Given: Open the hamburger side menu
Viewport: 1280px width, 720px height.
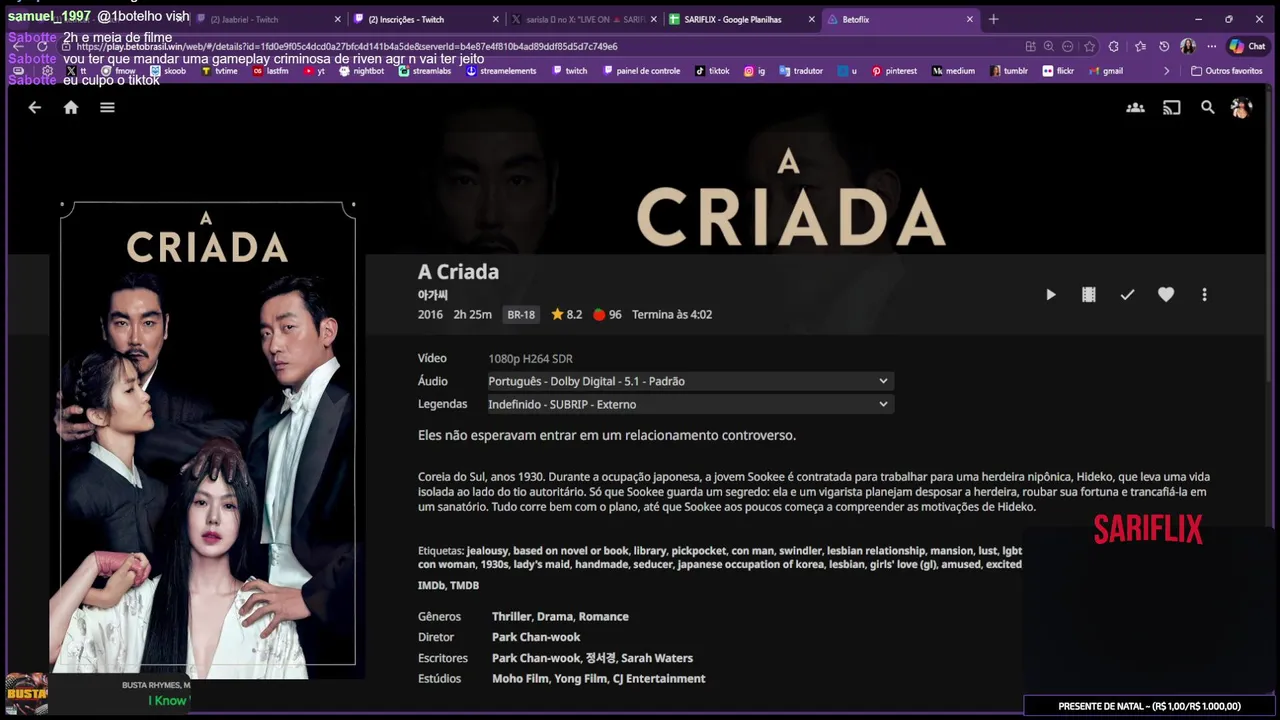Looking at the screenshot, I should click(x=107, y=107).
